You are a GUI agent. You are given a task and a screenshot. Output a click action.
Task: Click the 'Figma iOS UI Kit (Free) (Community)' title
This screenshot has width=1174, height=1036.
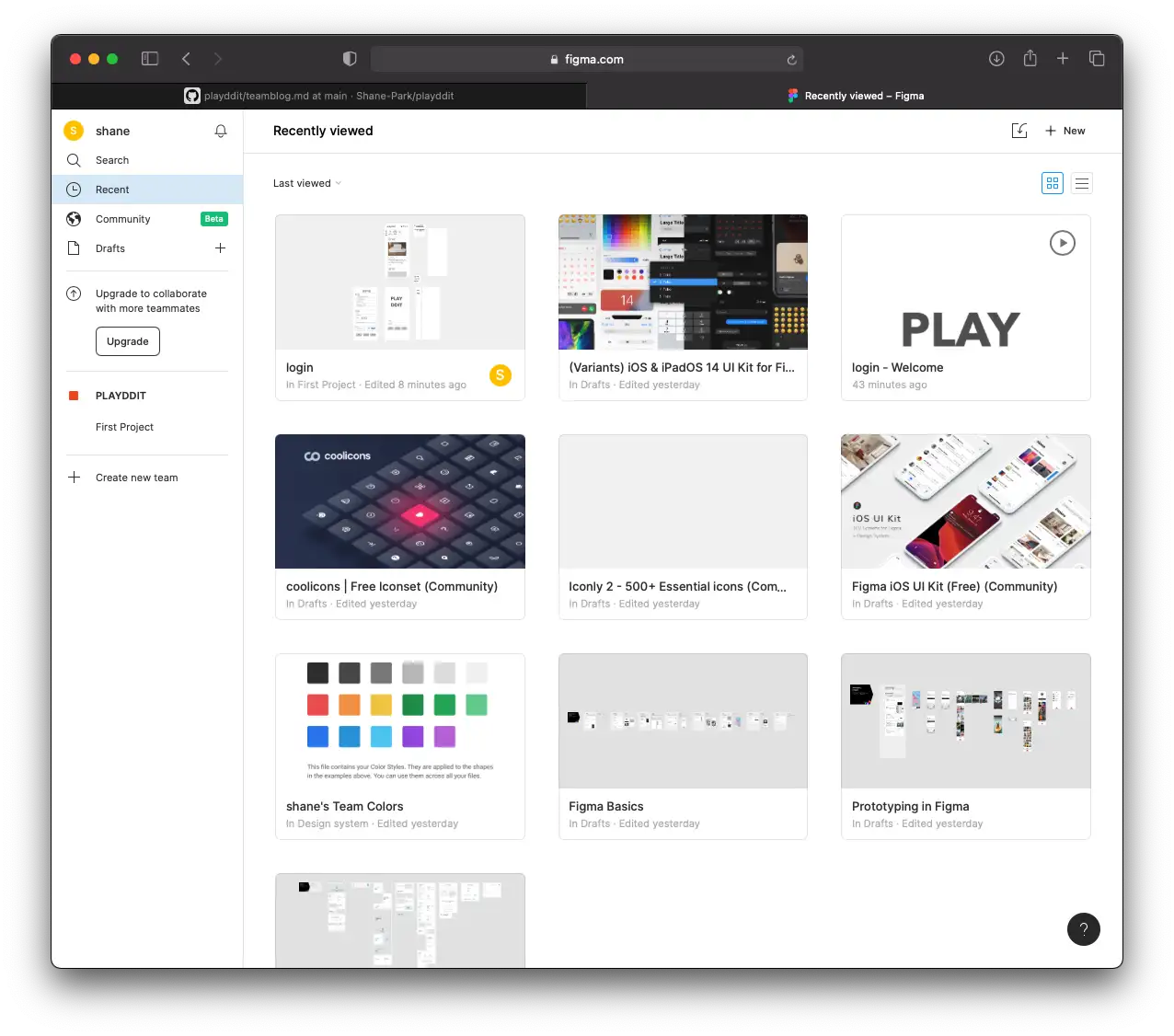click(x=954, y=586)
